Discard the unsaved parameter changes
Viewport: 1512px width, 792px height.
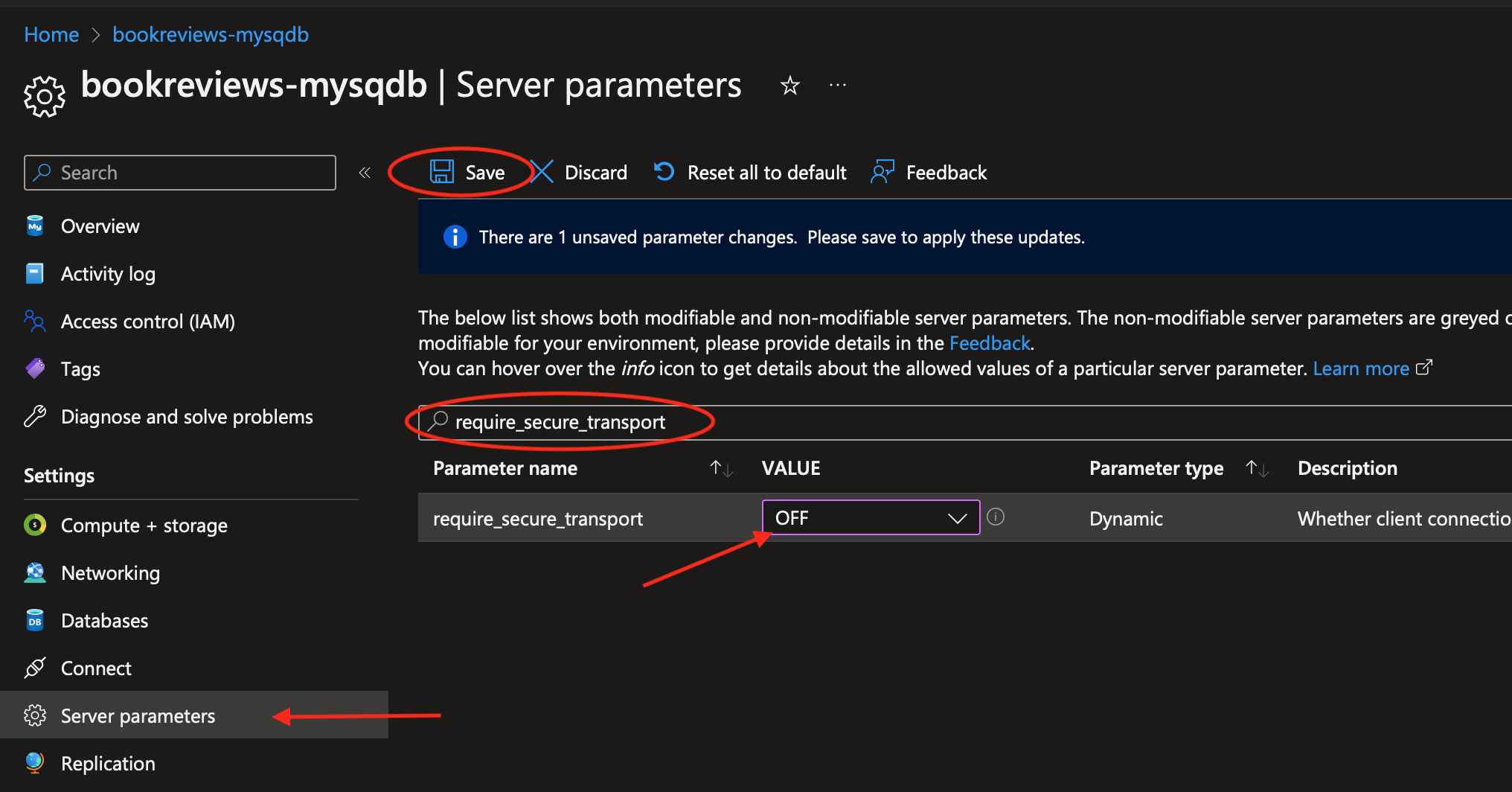579,173
